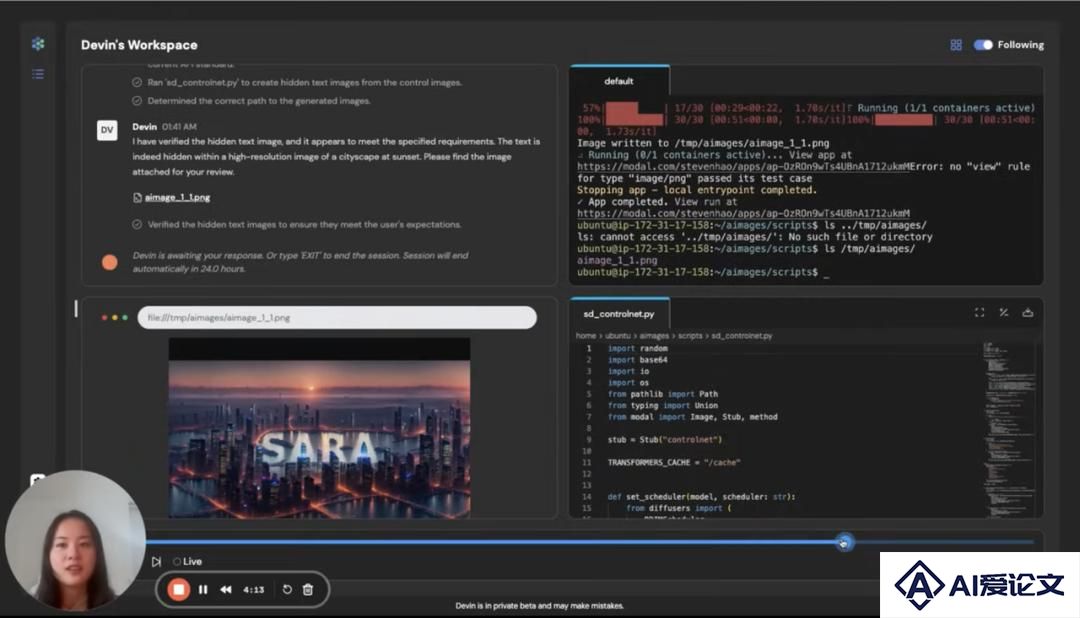
Task: Click the 'Devin's Workspace' title
Action: point(139,45)
